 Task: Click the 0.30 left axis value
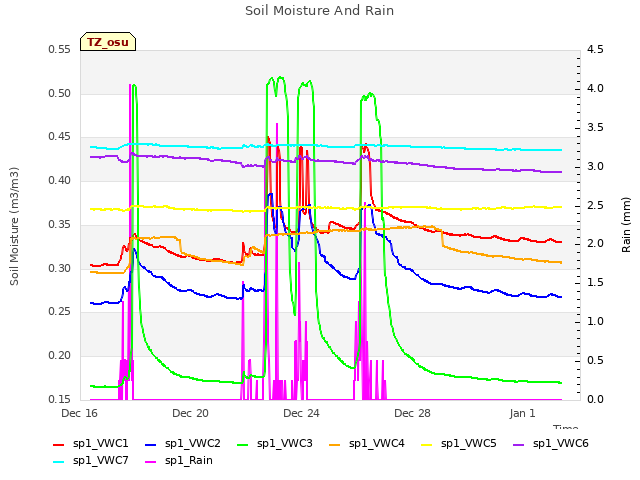click(x=60, y=269)
